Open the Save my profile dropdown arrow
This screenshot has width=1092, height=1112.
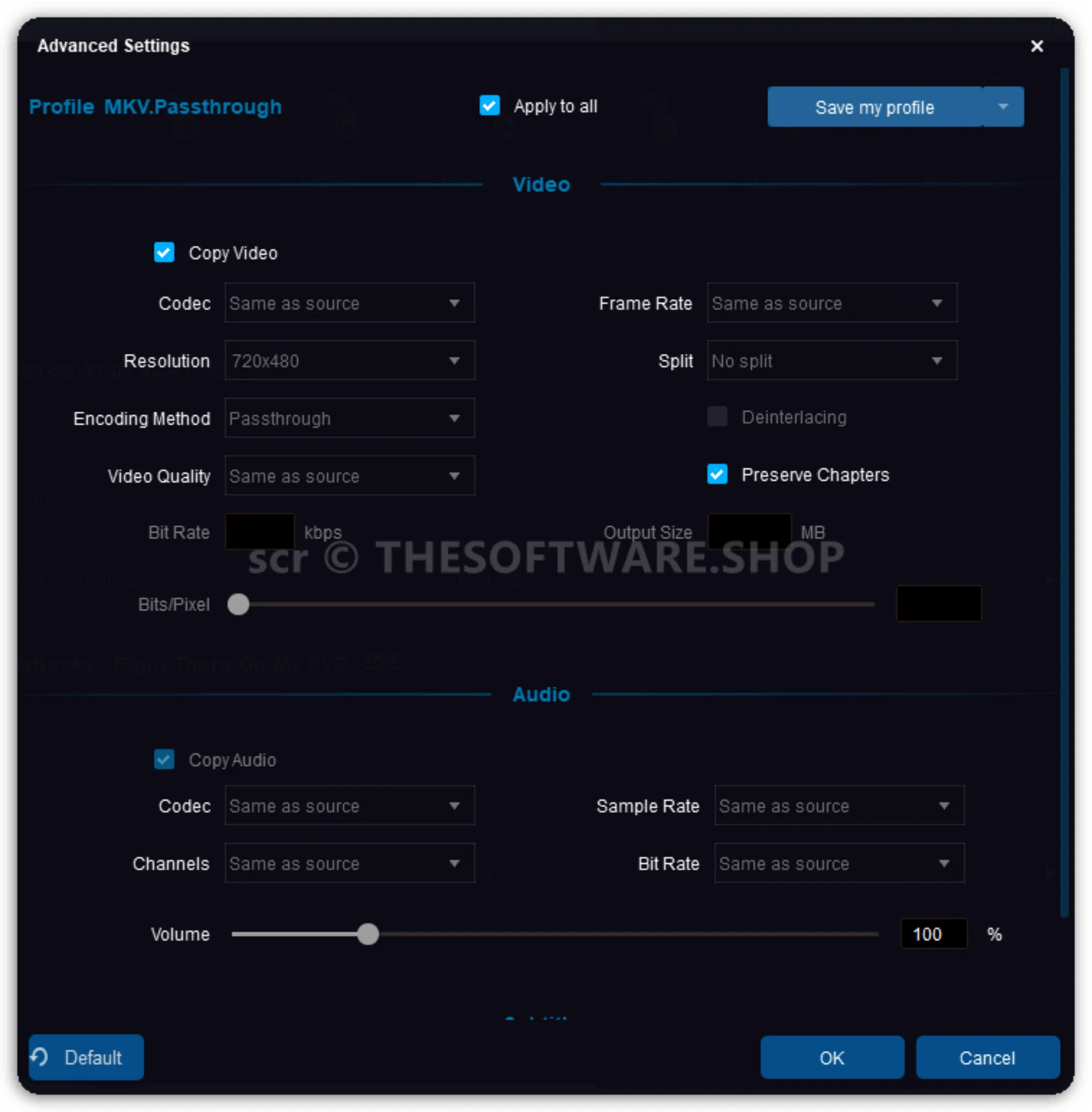[x=1002, y=106]
